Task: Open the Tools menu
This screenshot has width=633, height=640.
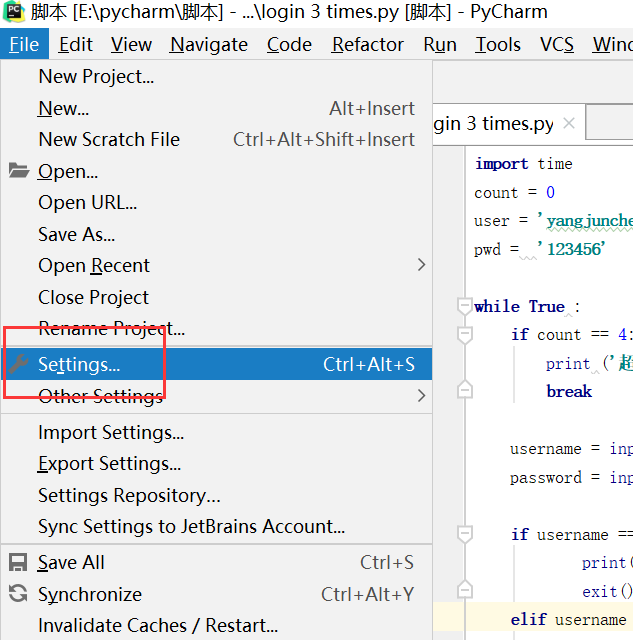Action: (498, 44)
